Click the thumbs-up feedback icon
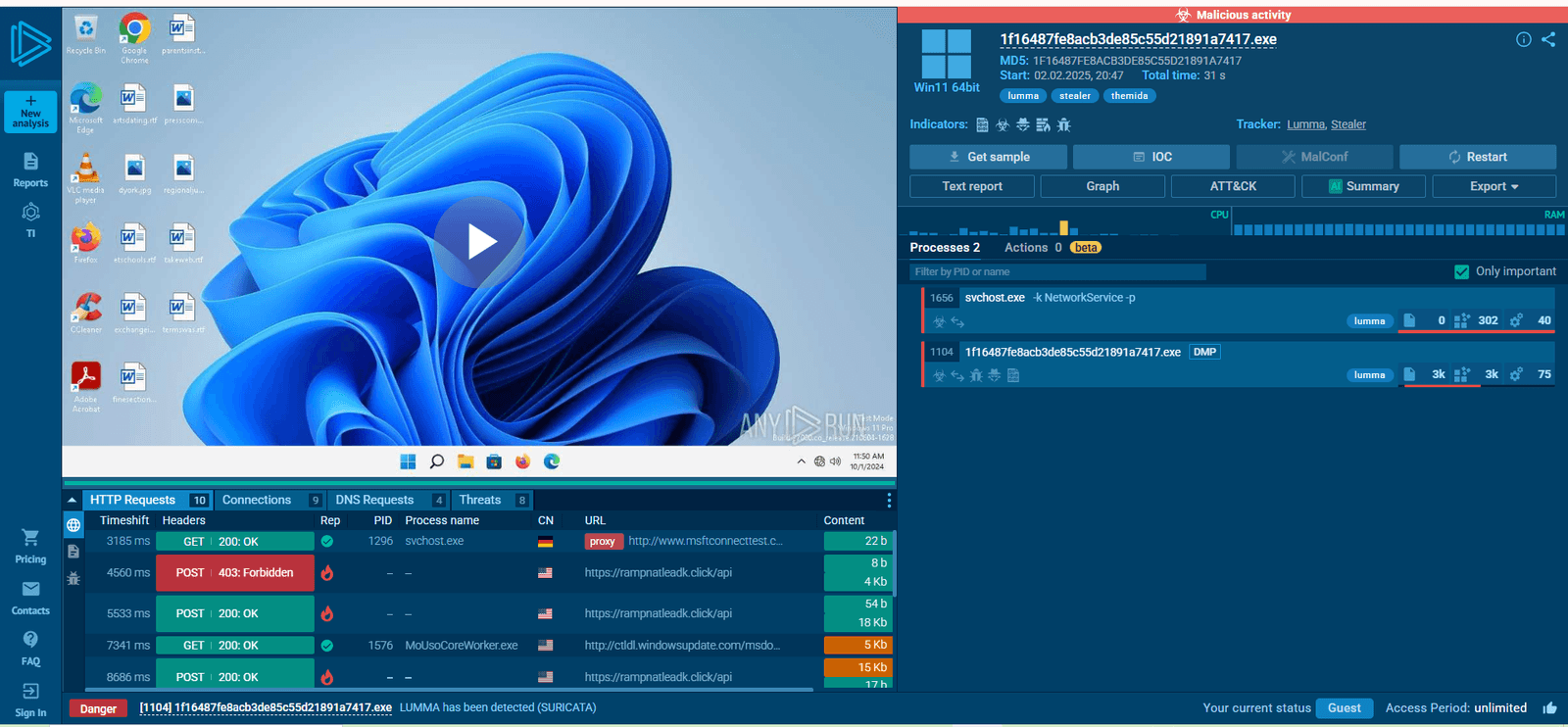Viewport: 1568px width, 727px height. tap(1549, 708)
